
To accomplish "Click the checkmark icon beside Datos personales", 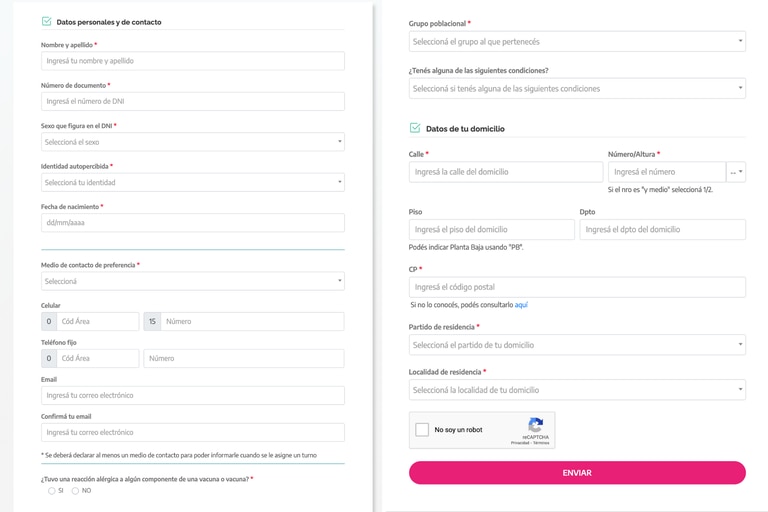I will point(47,22).
